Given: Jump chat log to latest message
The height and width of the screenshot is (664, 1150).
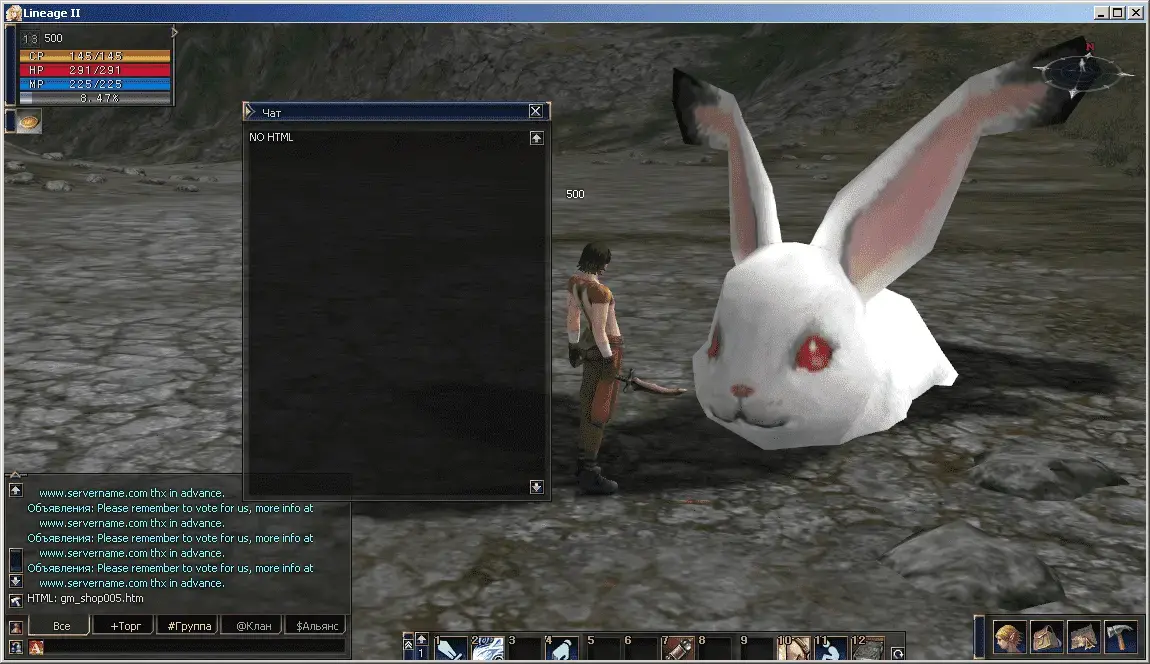Looking at the screenshot, I should tap(15, 600).
